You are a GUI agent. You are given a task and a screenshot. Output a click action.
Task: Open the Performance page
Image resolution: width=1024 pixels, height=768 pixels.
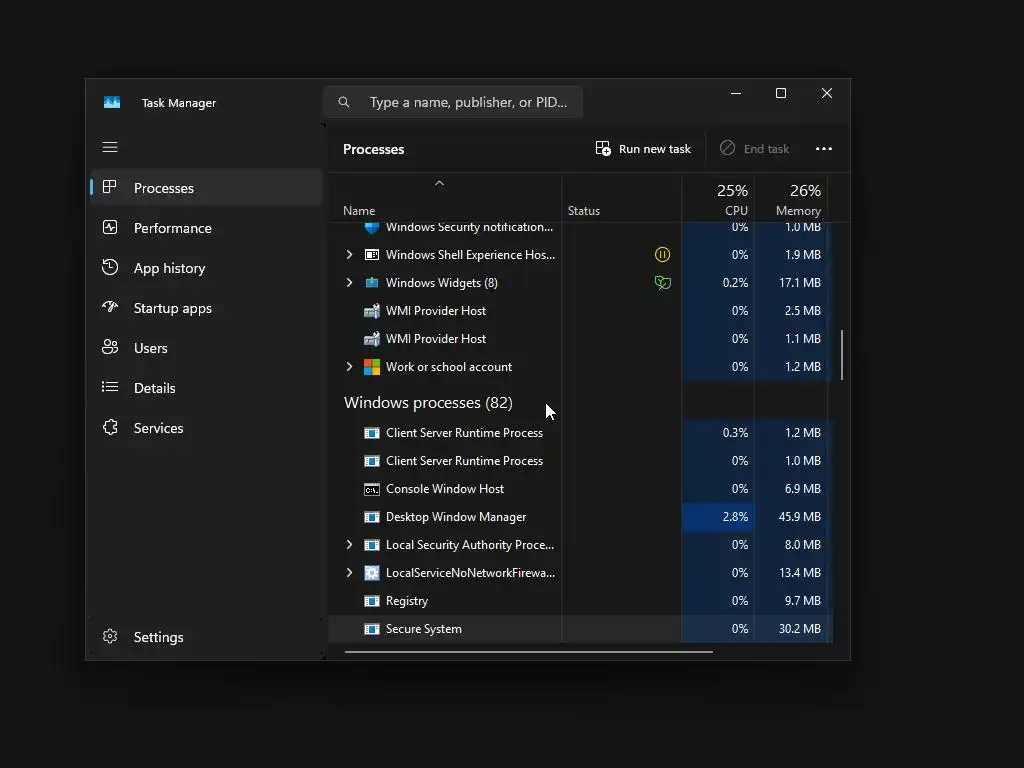(206, 227)
